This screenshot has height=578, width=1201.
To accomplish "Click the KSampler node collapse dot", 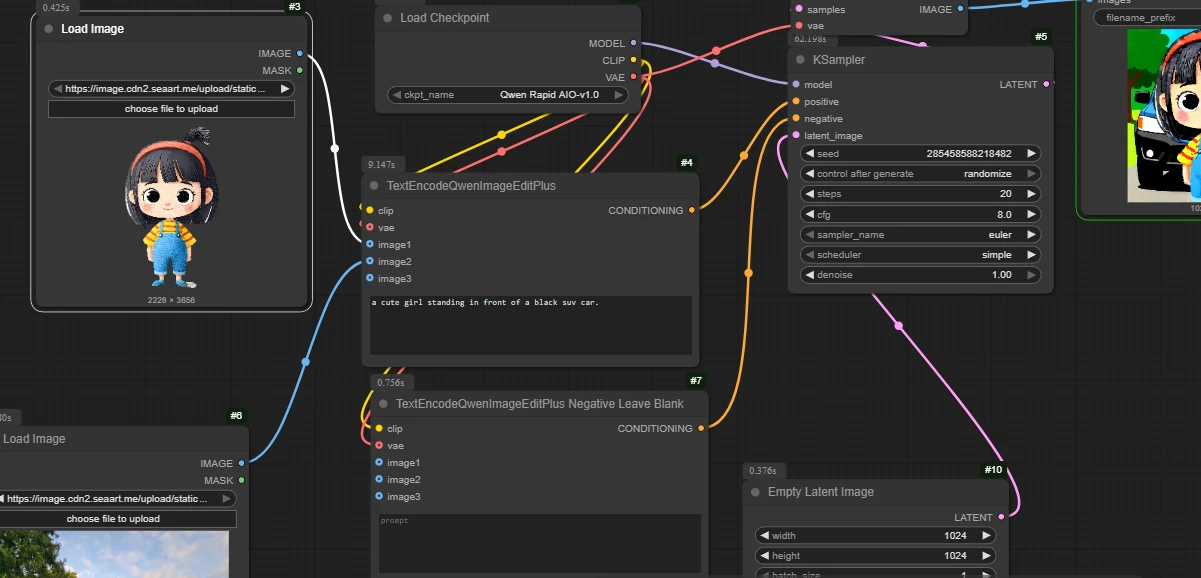I will pos(800,60).
